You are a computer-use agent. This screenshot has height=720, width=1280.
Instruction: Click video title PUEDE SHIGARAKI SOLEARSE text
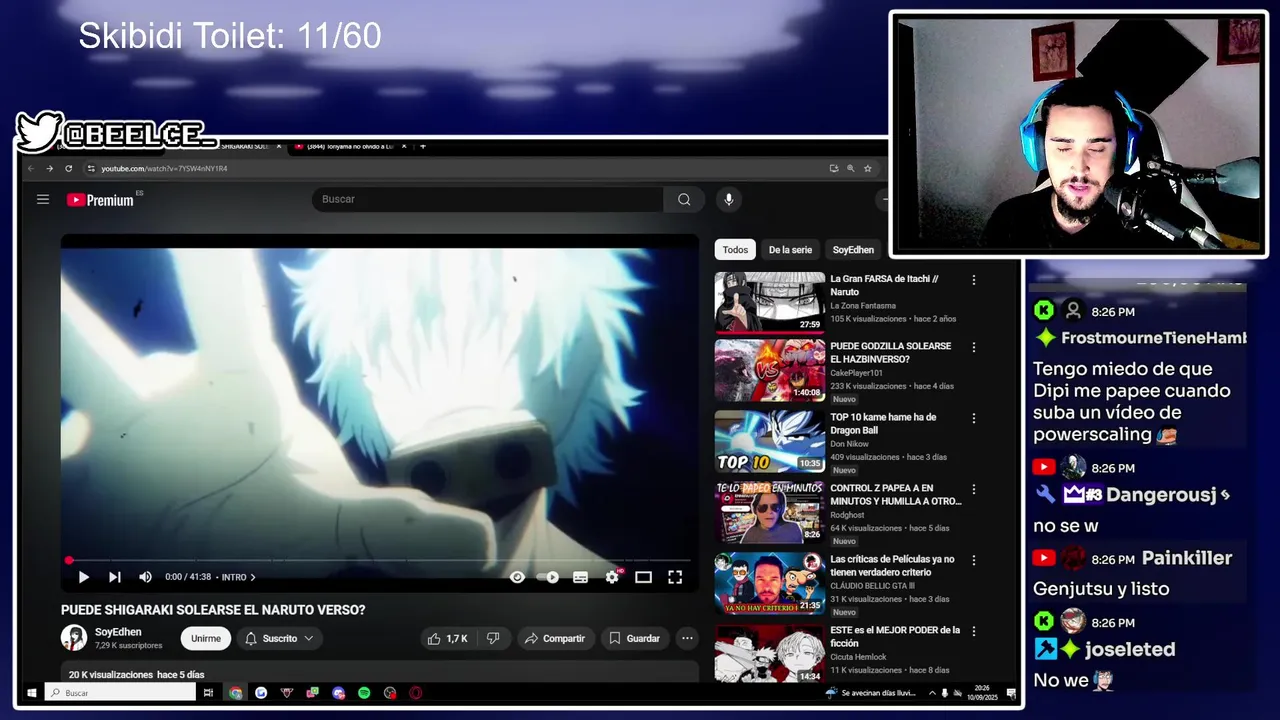[213, 609]
